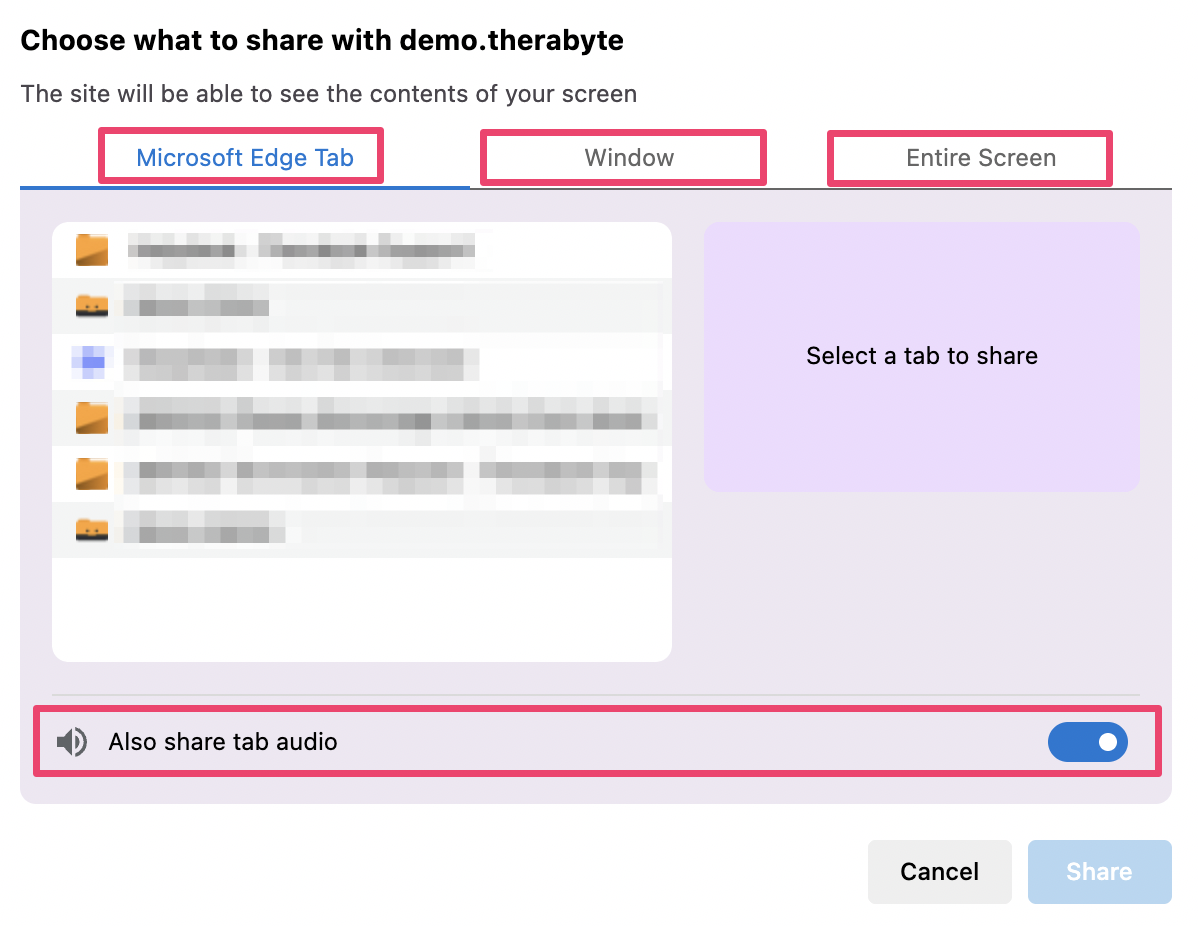Viewport: 1198px width, 926px height.
Task: Select the Entire Screen tab
Action: pyautogui.click(x=981, y=157)
